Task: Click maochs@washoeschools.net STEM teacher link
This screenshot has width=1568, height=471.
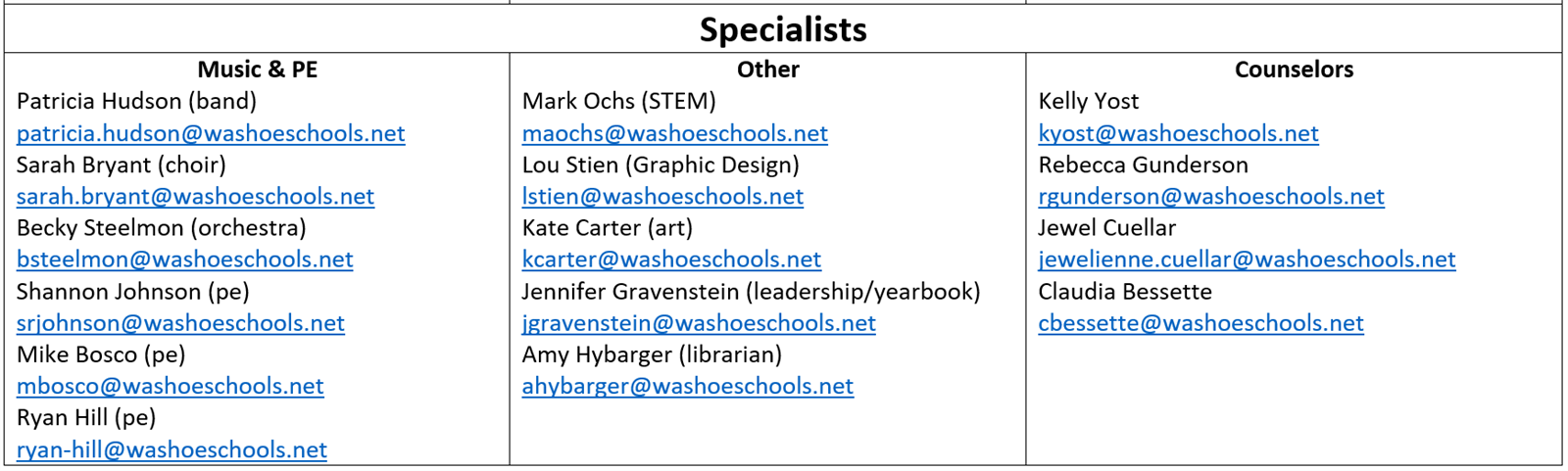Action: coord(675,133)
